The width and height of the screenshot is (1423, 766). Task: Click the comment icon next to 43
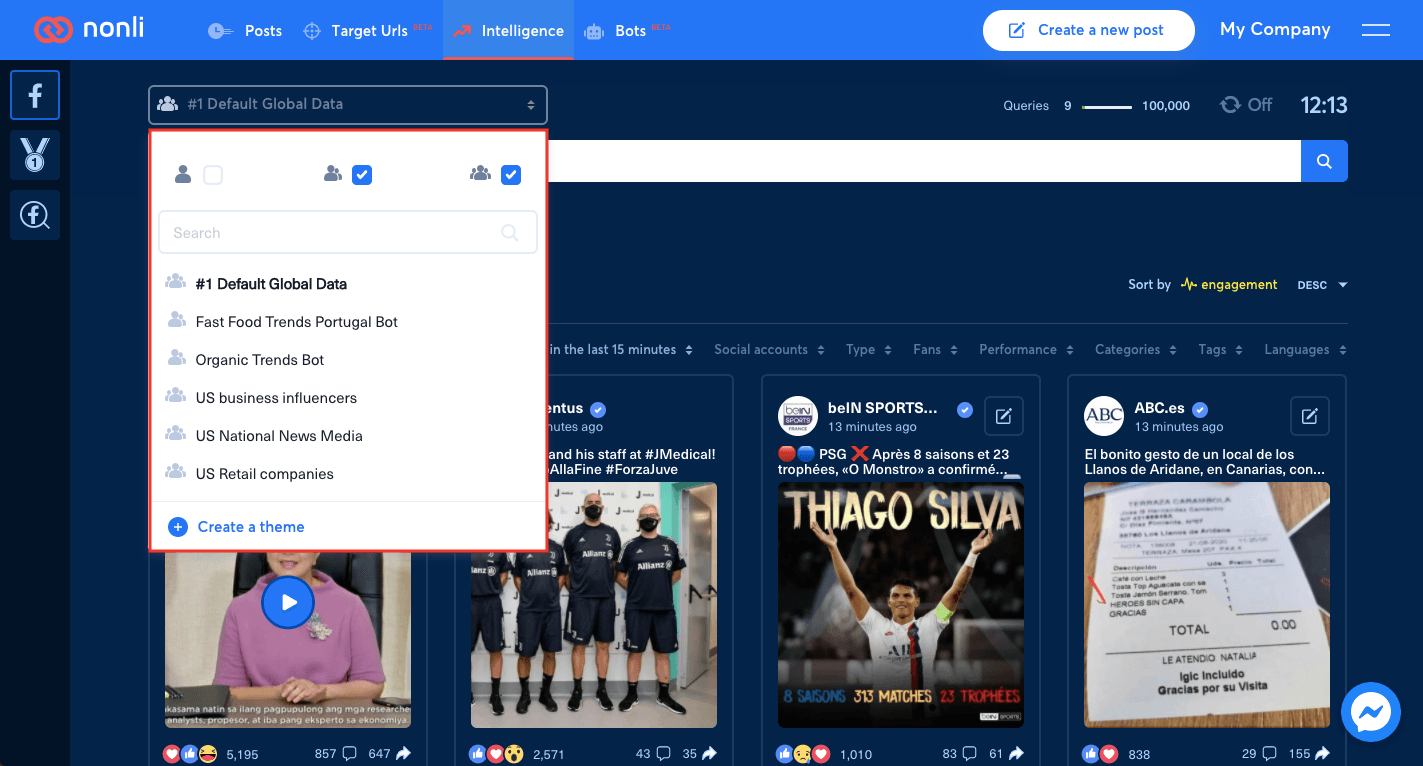[662, 753]
